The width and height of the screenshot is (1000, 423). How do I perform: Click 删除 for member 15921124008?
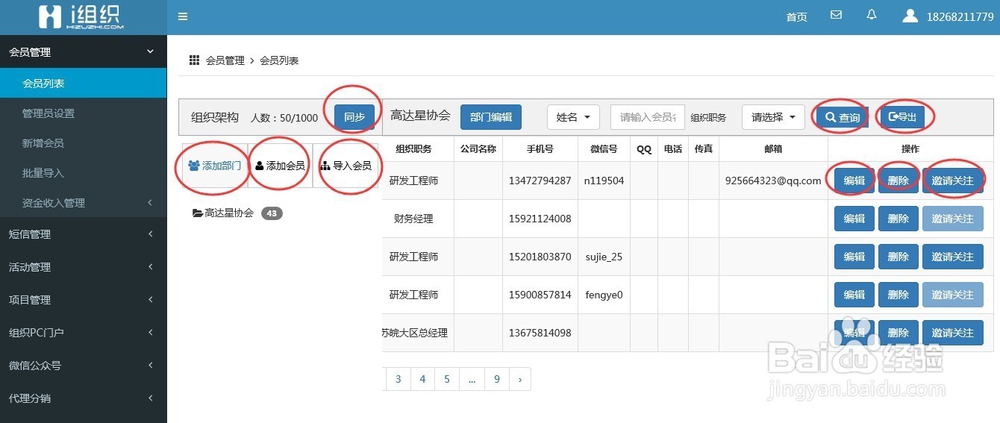tap(898, 219)
